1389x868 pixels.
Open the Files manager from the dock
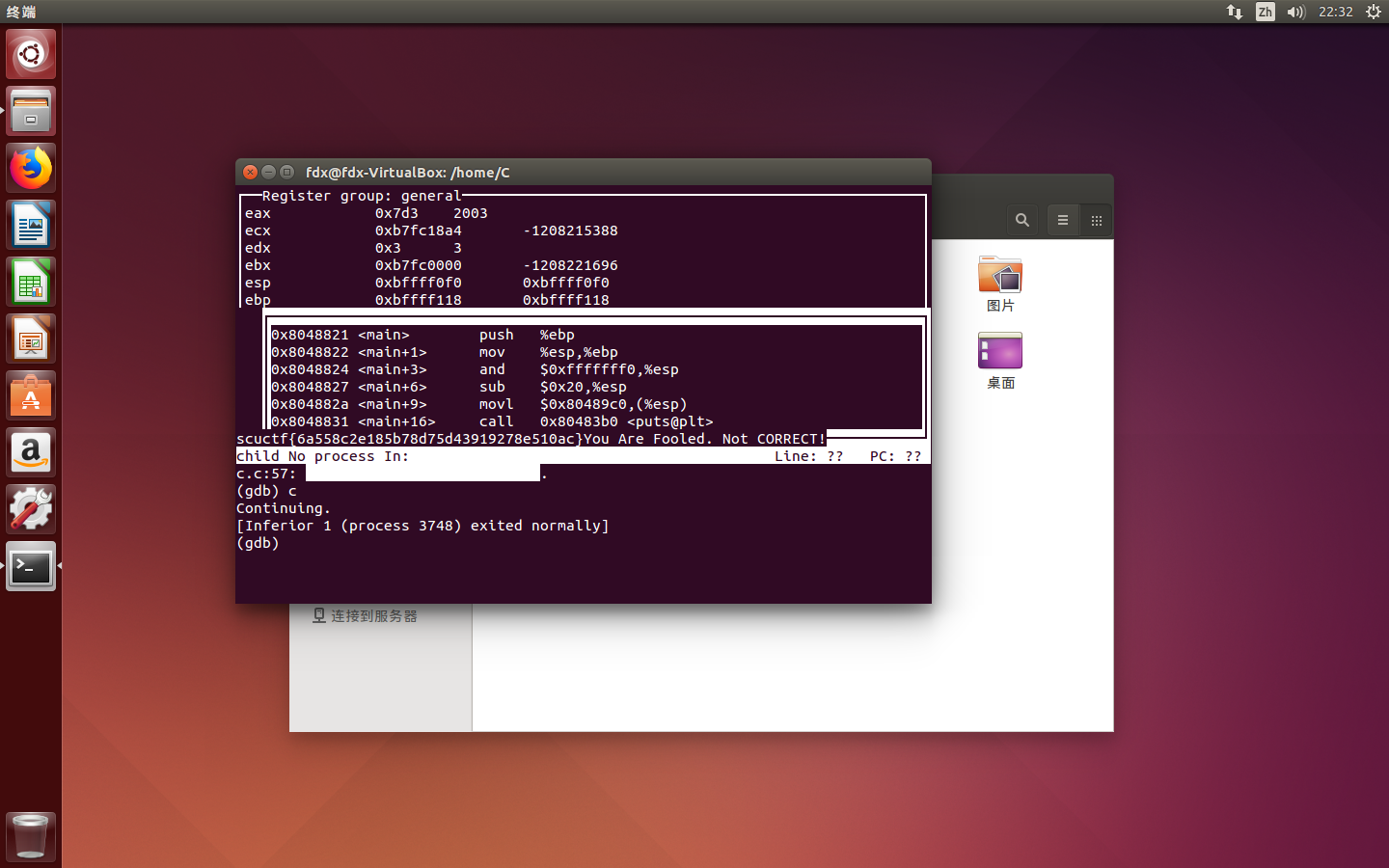click(31, 111)
